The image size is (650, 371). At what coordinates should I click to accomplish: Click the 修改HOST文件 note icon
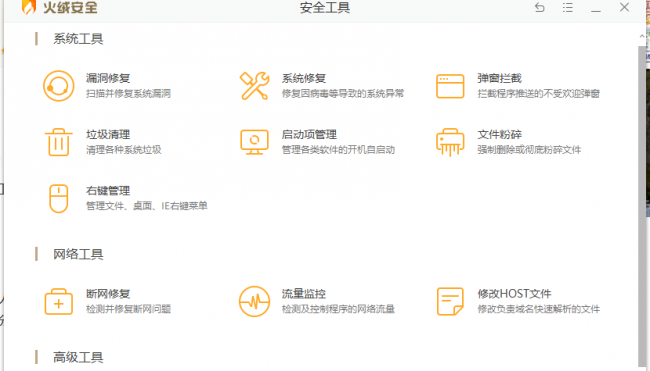pyautogui.click(x=450, y=301)
